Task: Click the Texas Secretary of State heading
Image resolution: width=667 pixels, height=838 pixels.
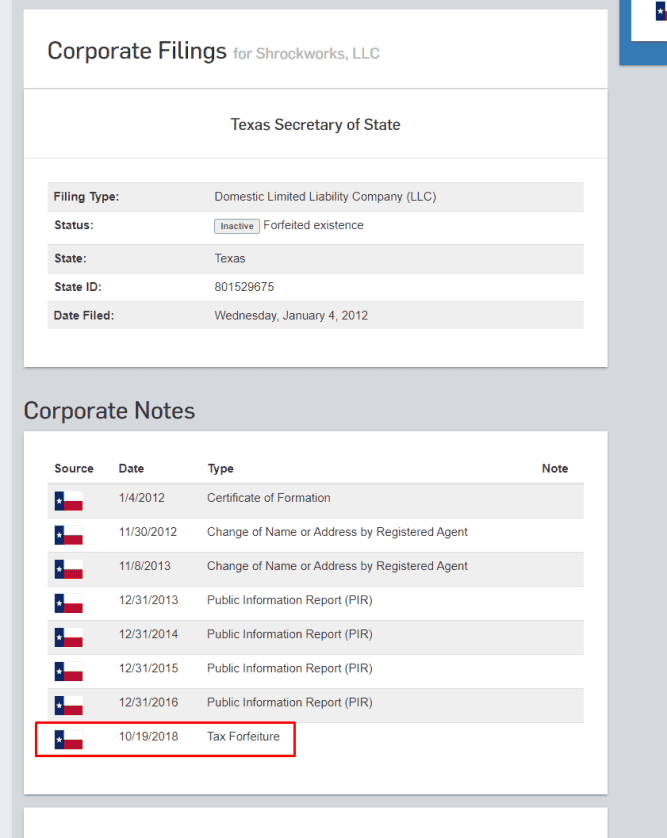Action: (x=315, y=125)
